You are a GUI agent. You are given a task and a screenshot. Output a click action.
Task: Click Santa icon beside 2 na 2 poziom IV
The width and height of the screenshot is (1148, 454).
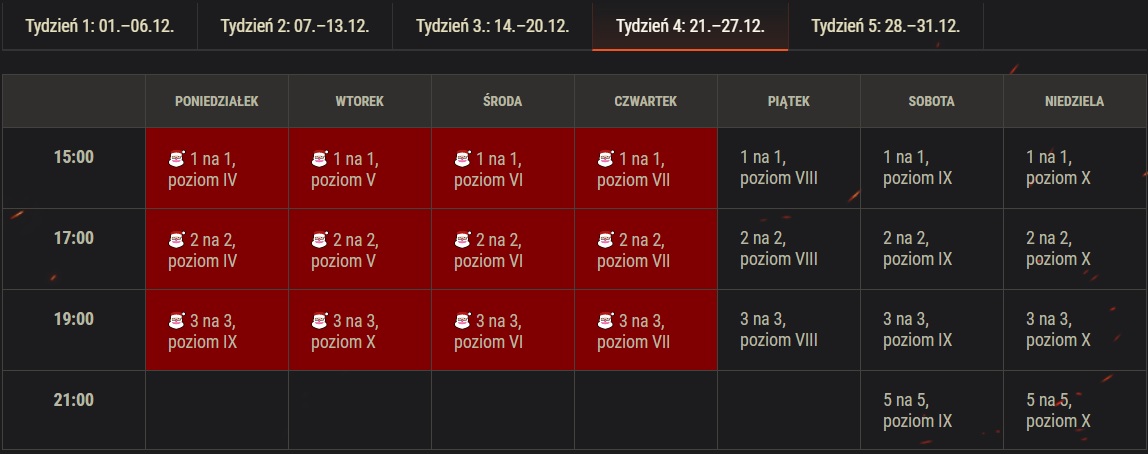[x=176, y=239]
